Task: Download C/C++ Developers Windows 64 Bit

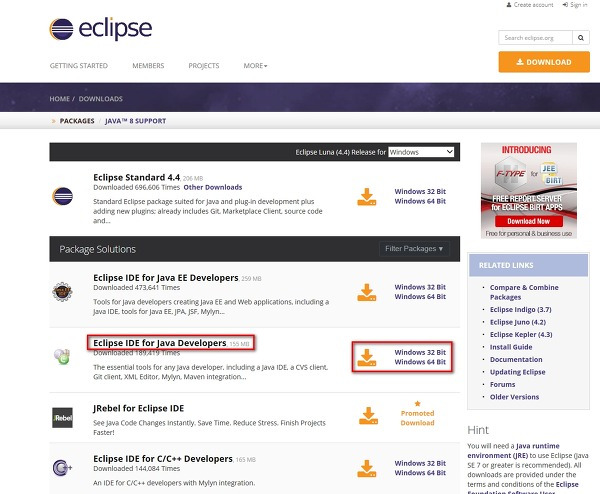Action: coord(420,473)
